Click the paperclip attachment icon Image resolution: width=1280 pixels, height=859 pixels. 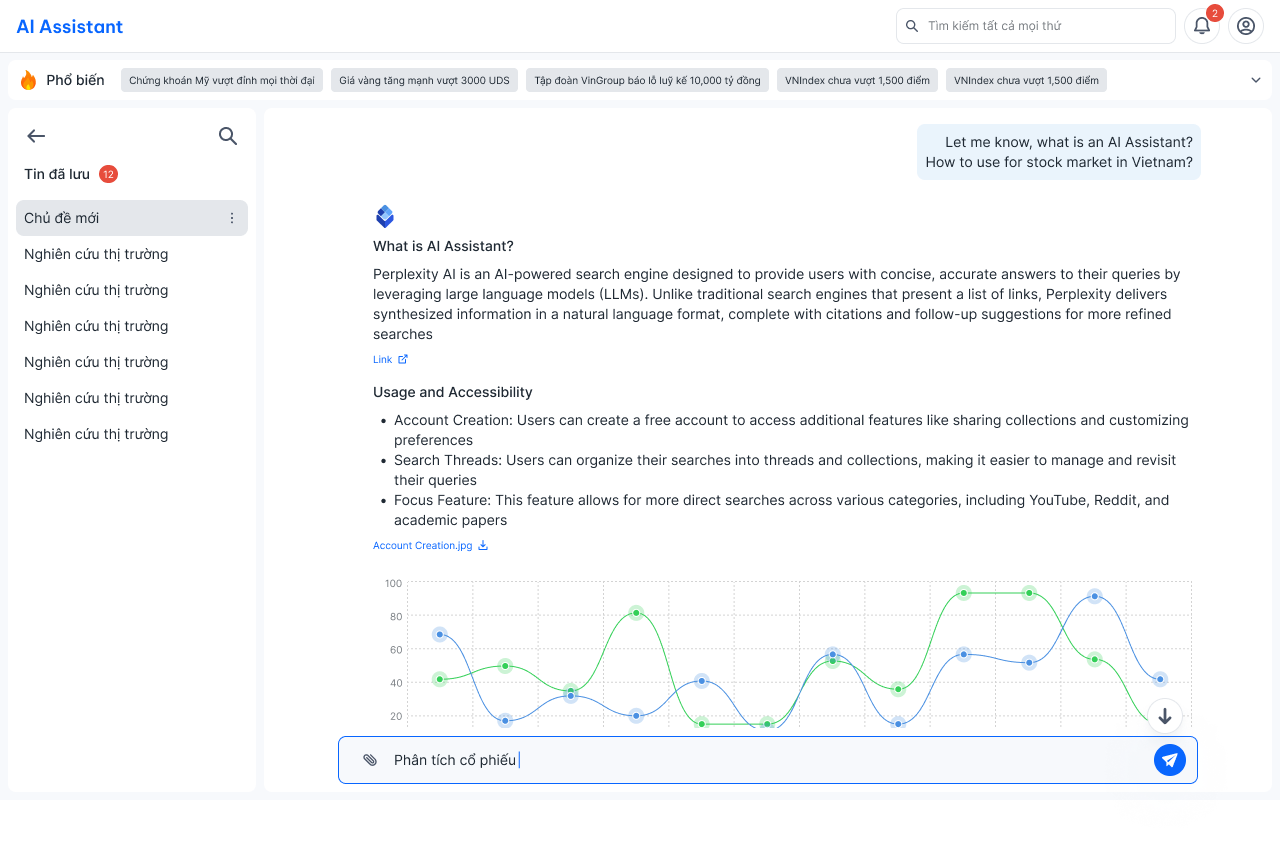coord(370,760)
